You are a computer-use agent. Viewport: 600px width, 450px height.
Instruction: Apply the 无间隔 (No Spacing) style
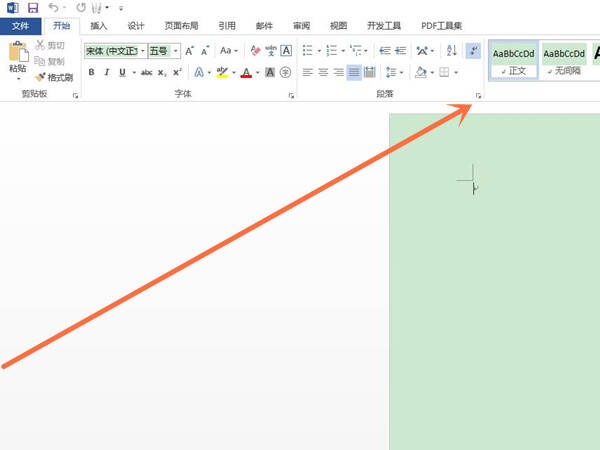coord(564,60)
